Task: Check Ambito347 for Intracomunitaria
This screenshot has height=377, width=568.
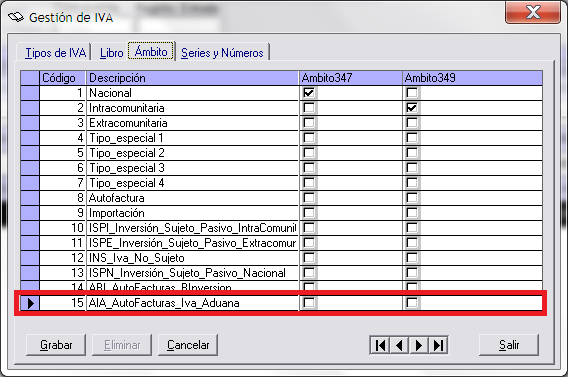Action: tap(309, 108)
